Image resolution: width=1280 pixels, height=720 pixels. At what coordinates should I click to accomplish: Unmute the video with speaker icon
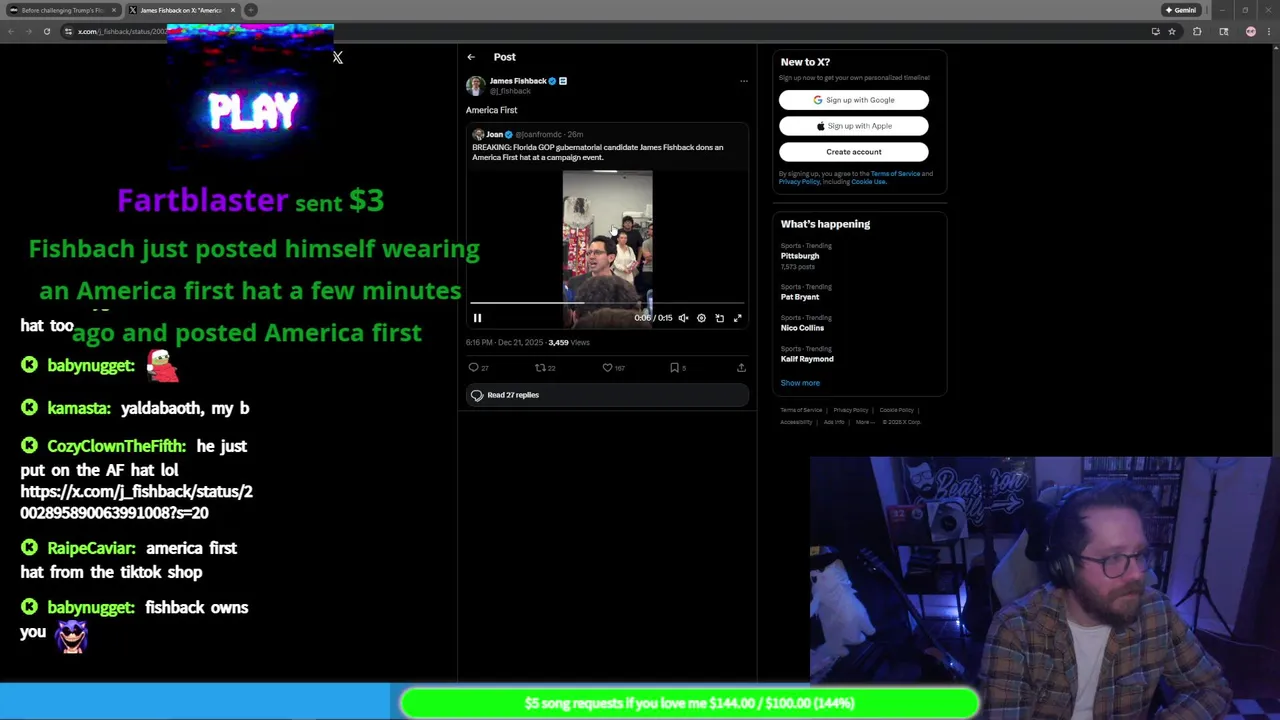click(683, 318)
